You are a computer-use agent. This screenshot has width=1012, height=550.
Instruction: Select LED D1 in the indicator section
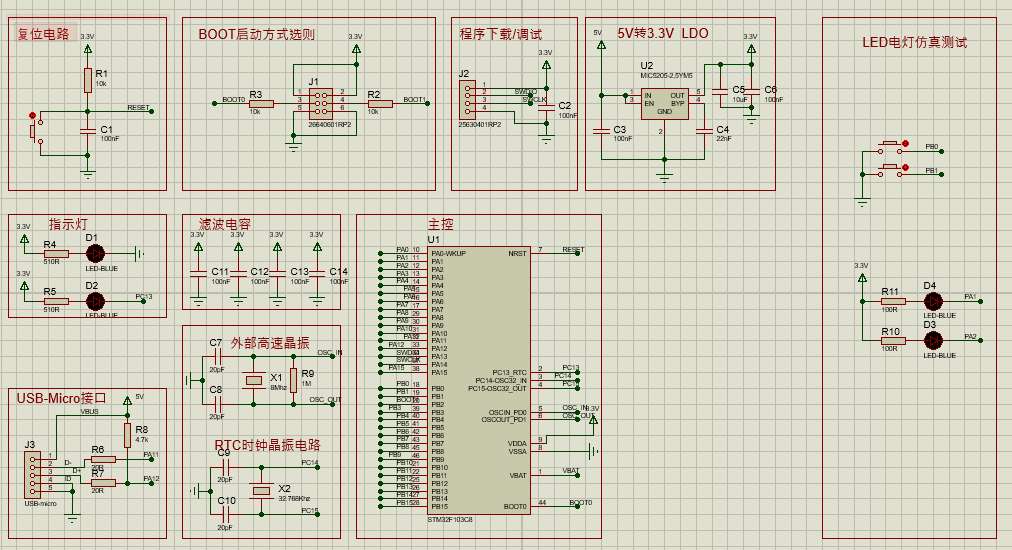click(x=96, y=254)
